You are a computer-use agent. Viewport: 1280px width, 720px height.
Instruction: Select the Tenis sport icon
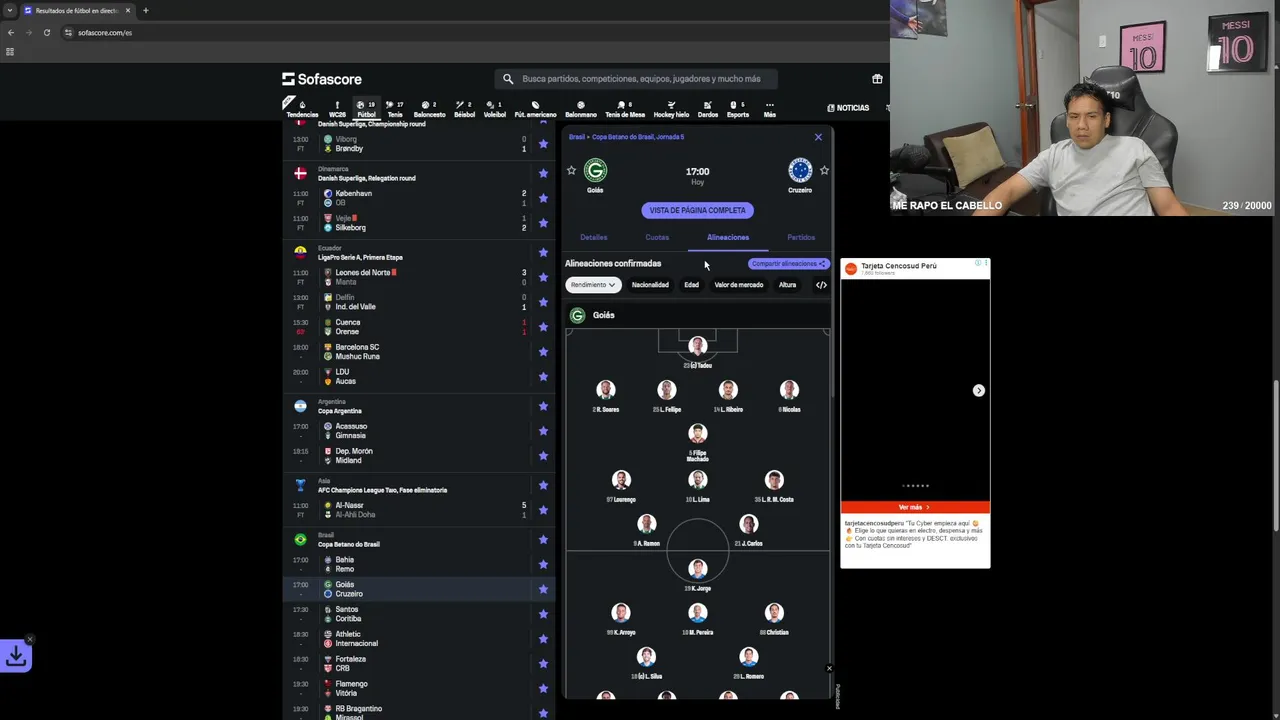tap(395, 109)
